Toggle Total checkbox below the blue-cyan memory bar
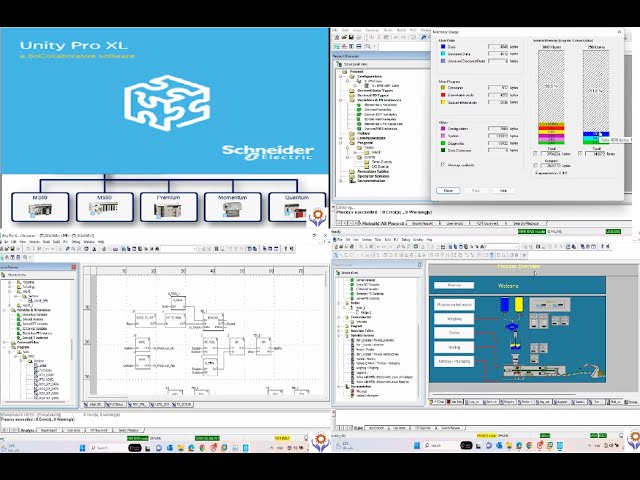Viewport: 640px width, 480px height. [x=580, y=153]
